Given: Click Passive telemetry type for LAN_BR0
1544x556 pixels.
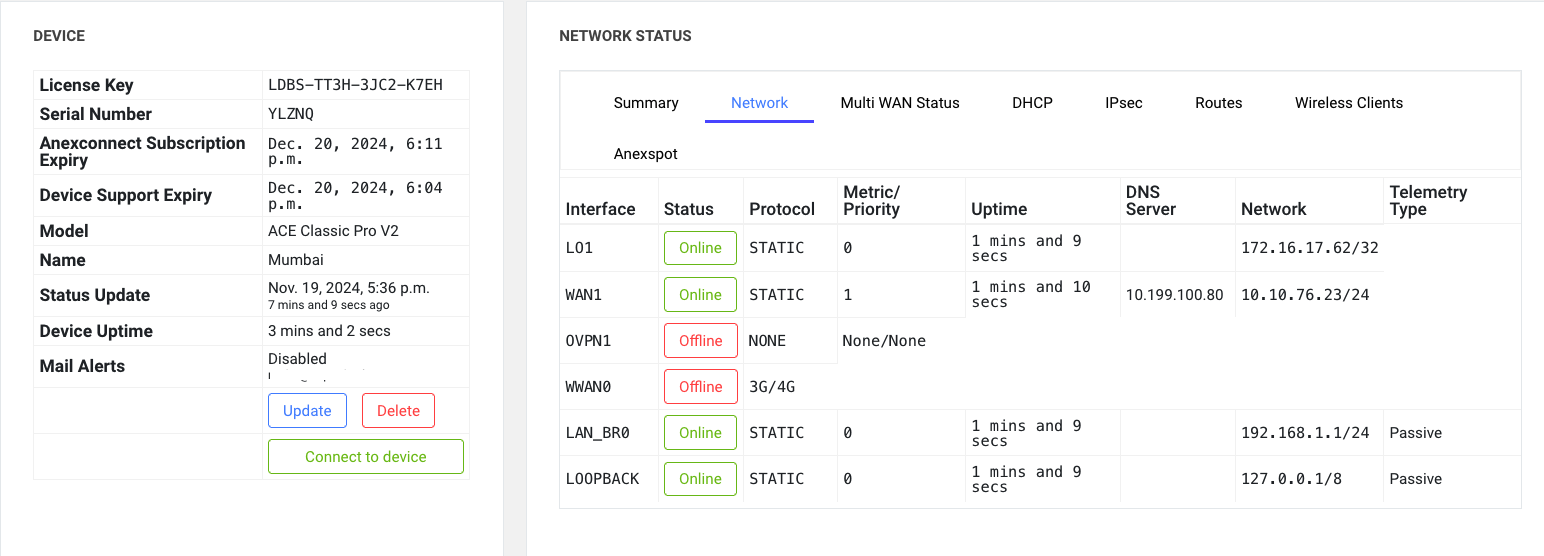Looking at the screenshot, I should 1415,433.
